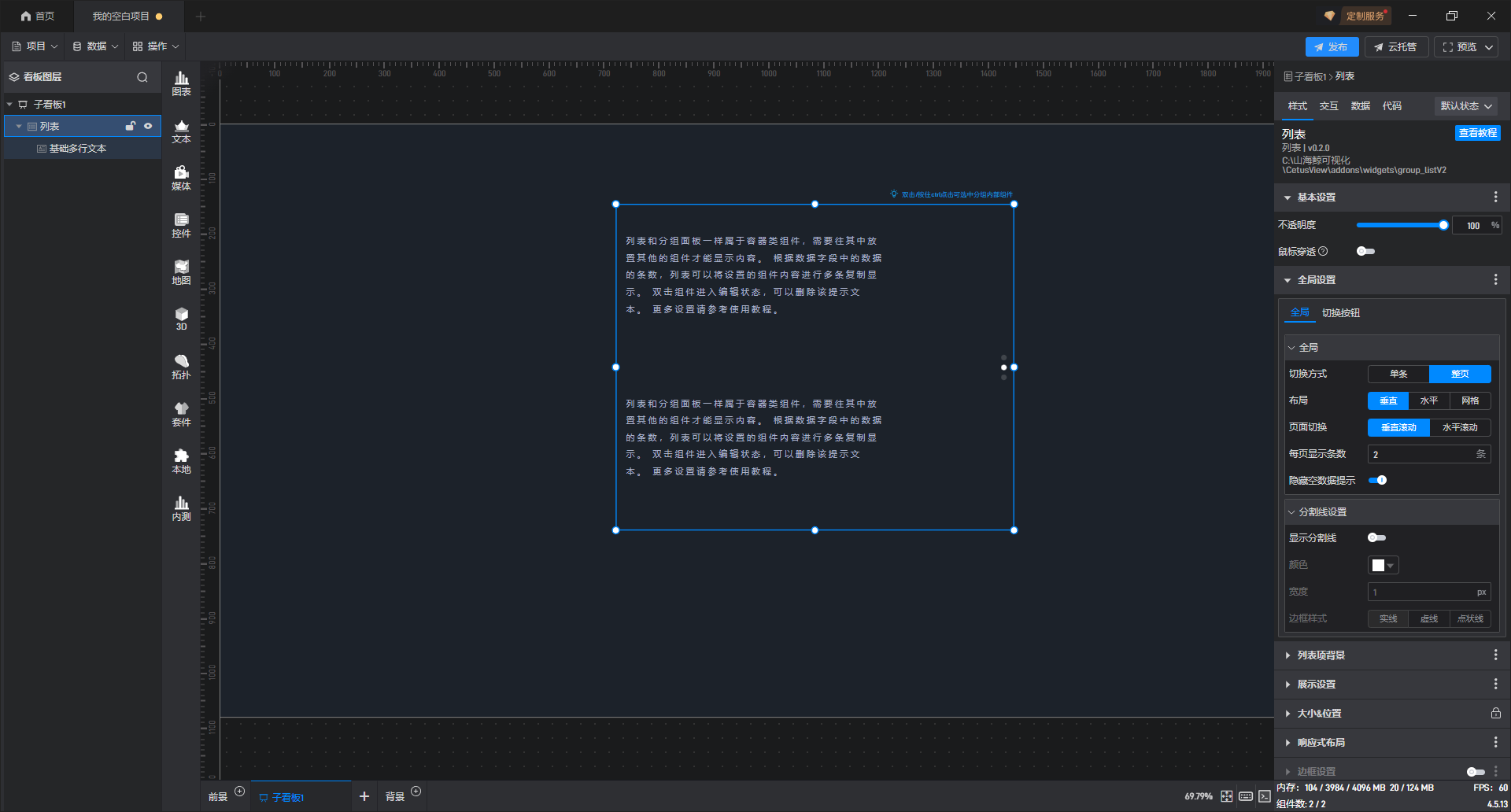Viewport: 1511px width, 812px height.
Task: Open the divider 颜色 color swatch
Action: (1383, 565)
